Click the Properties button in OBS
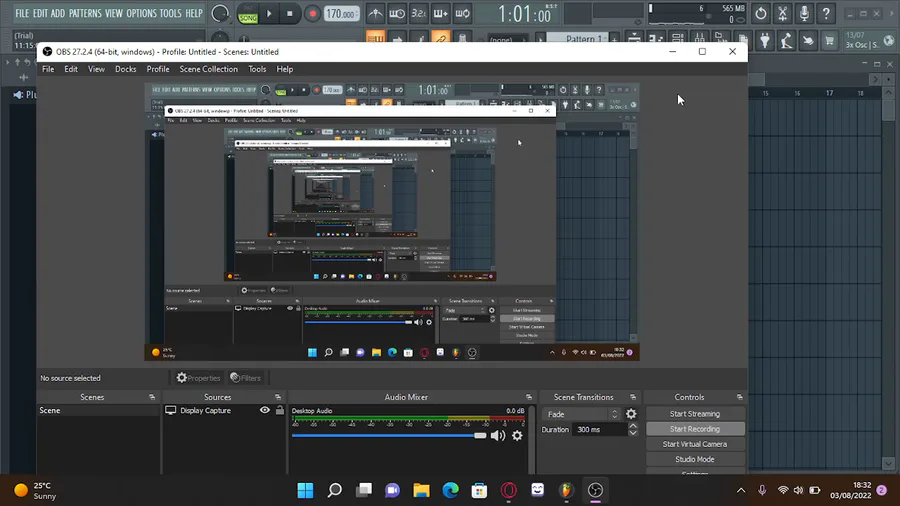Viewport: 900px width, 506px height. (199, 377)
